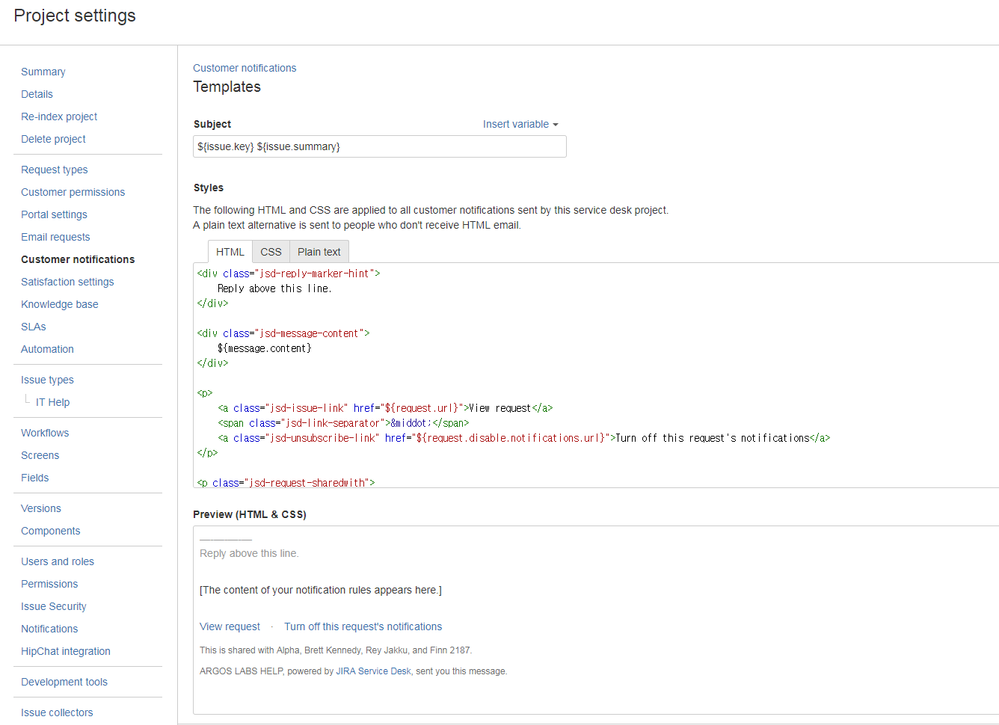Open the Insert variable dropdown
Image resolution: width=999 pixels, height=725 pixels.
click(x=520, y=124)
